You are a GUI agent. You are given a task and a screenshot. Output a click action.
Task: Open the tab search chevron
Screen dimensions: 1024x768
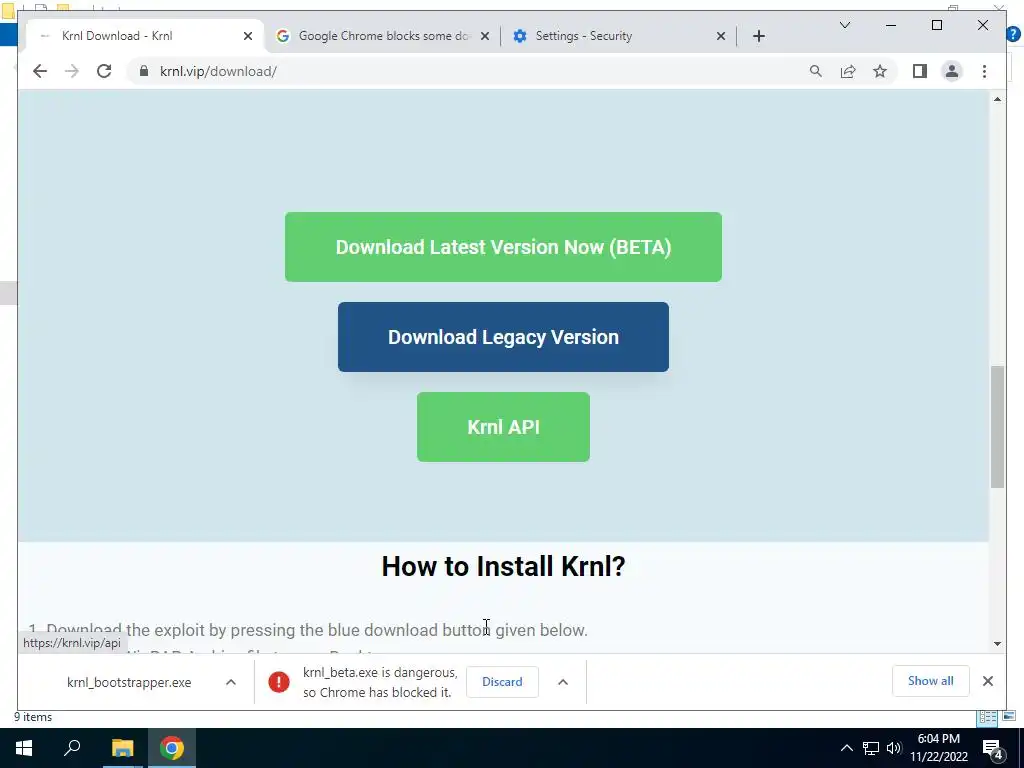click(x=844, y=25)
